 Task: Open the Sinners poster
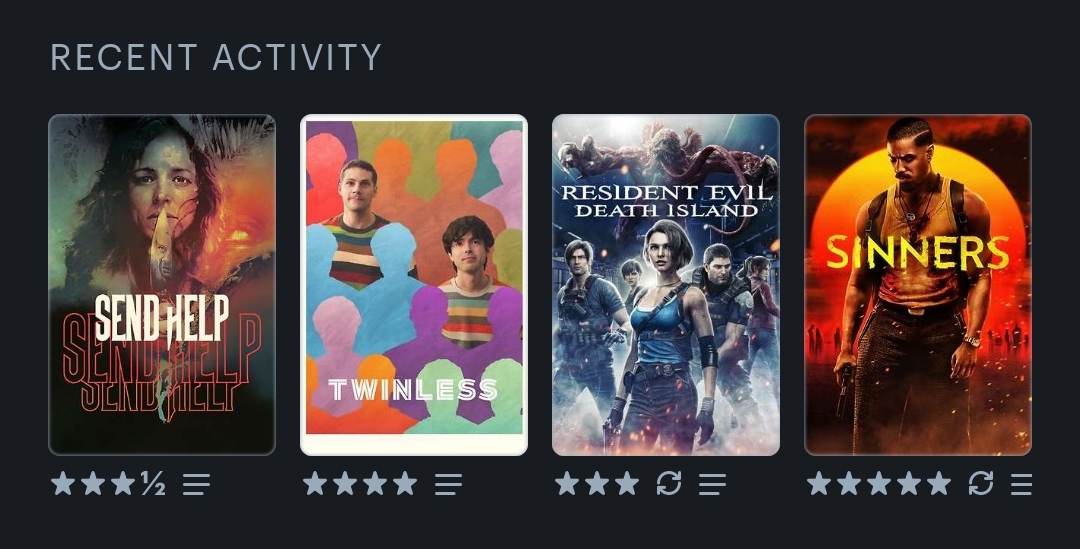[918, 284]
